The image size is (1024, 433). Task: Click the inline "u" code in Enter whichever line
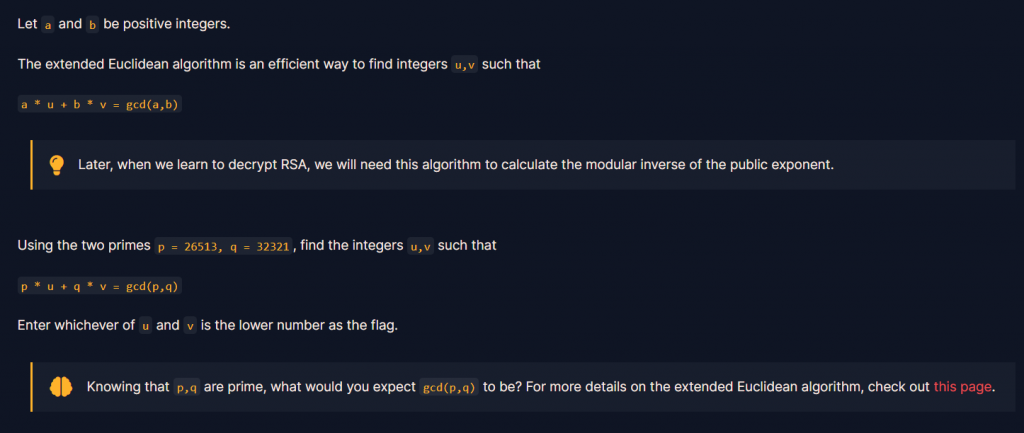[x=146, y=325]
